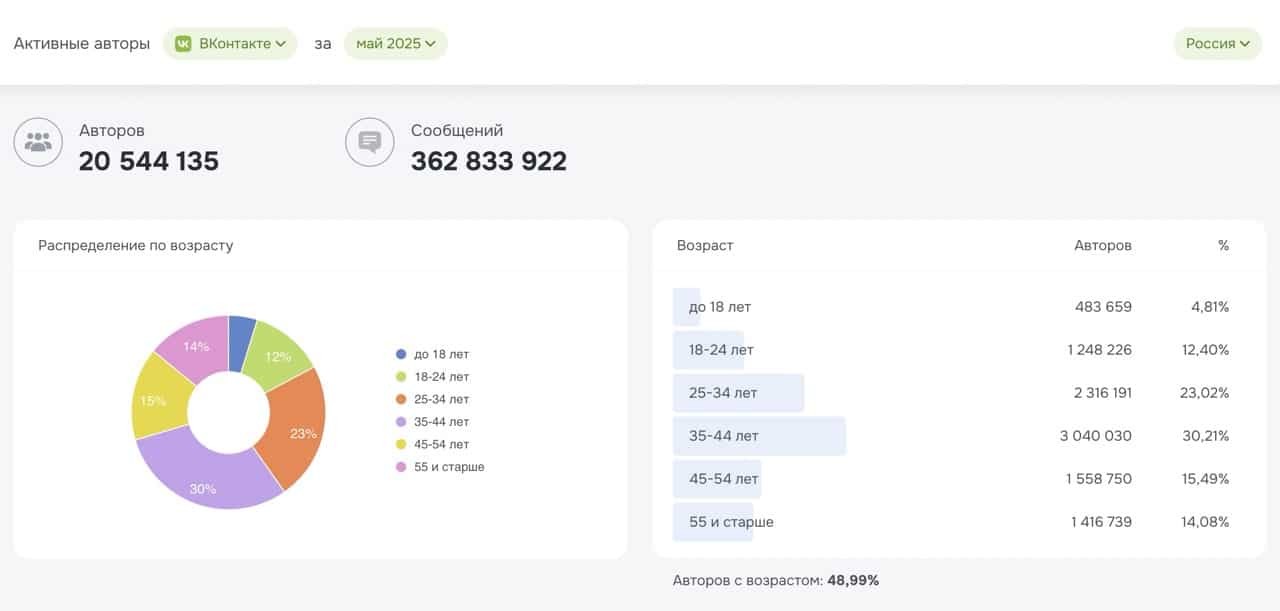This screenshot has width=1280, height=611.
Task: Click the percentage 23,02%
Action: (x=1205, y=393)
